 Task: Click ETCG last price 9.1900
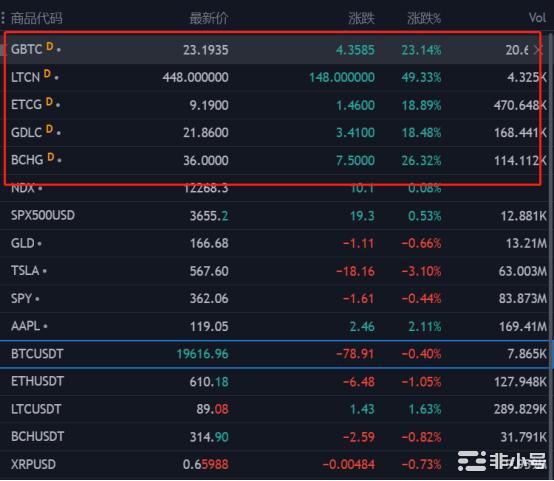[x=209, y=105]
